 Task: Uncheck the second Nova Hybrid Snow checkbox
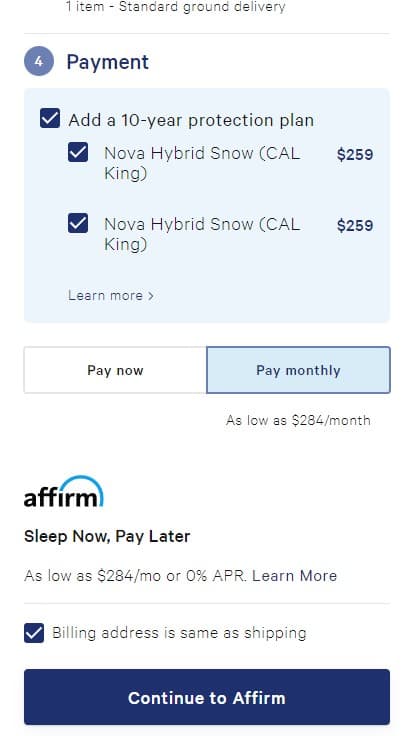pos(78,223)
